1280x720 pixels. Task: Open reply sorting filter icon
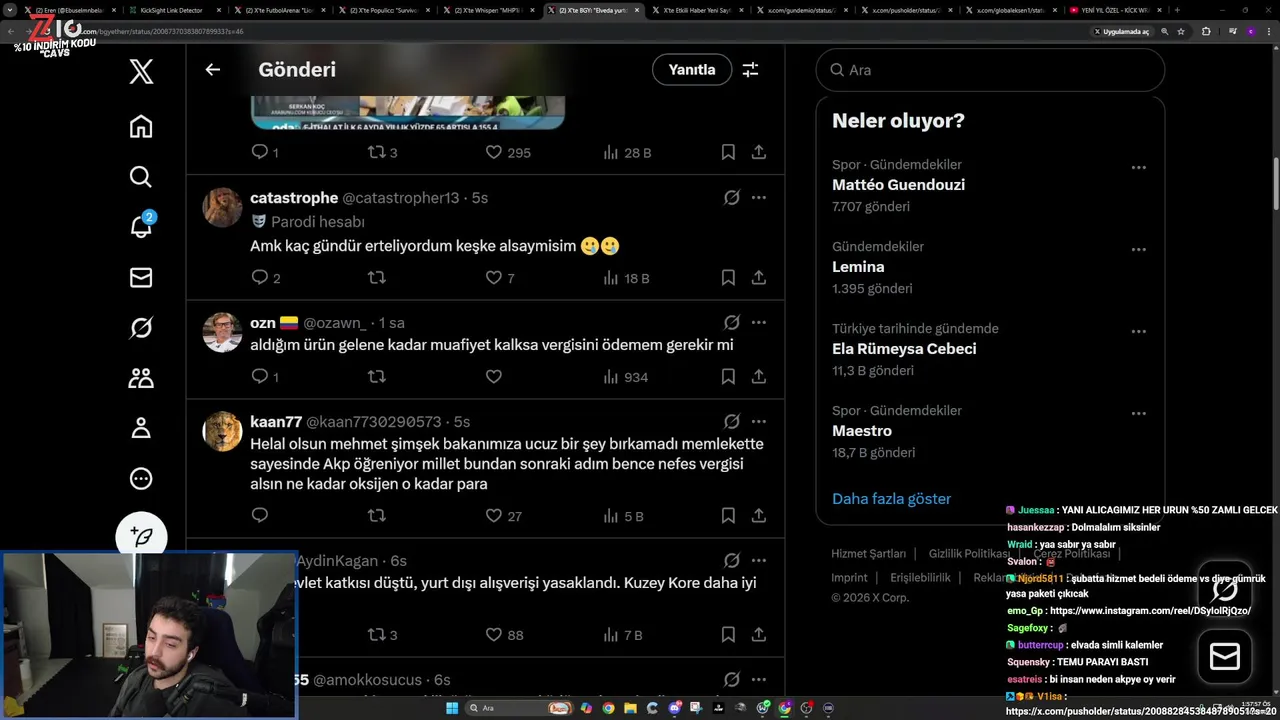click(750, 70)
